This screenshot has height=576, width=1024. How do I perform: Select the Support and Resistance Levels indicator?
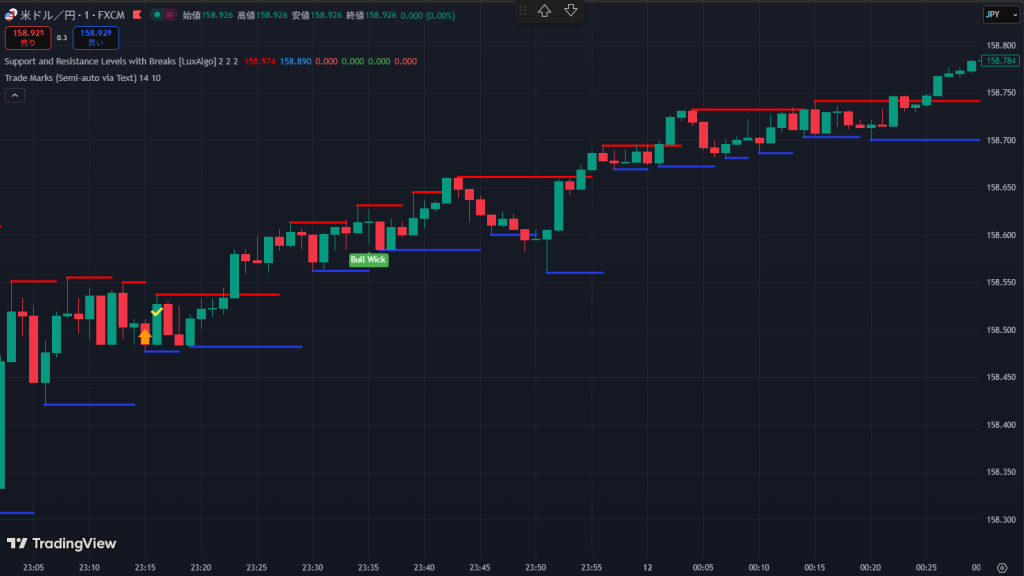tap(110, 61)
